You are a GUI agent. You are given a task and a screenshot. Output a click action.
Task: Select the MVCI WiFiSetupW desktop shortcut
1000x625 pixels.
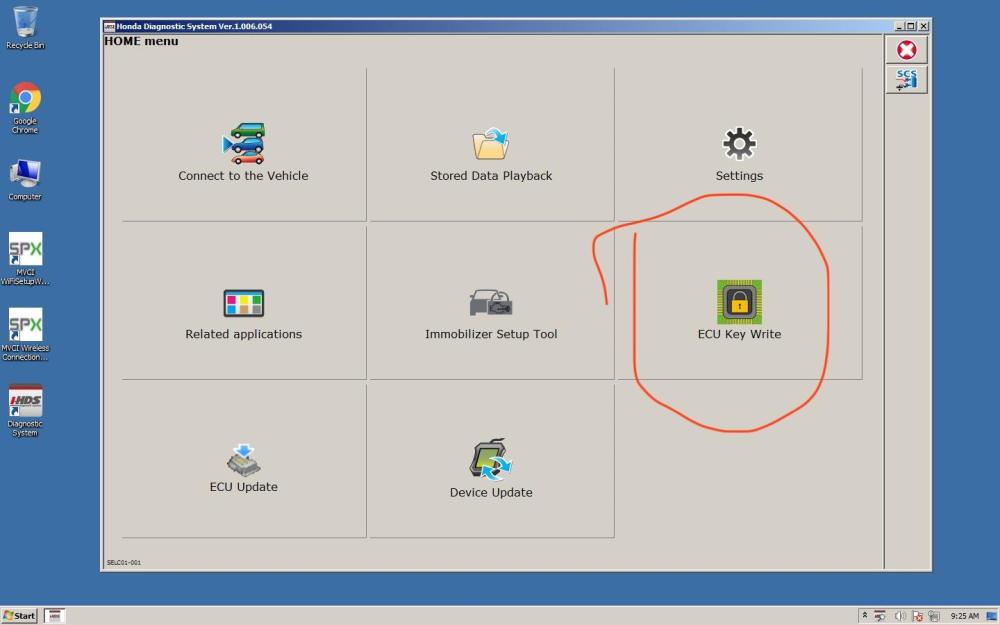coord(25,258)
